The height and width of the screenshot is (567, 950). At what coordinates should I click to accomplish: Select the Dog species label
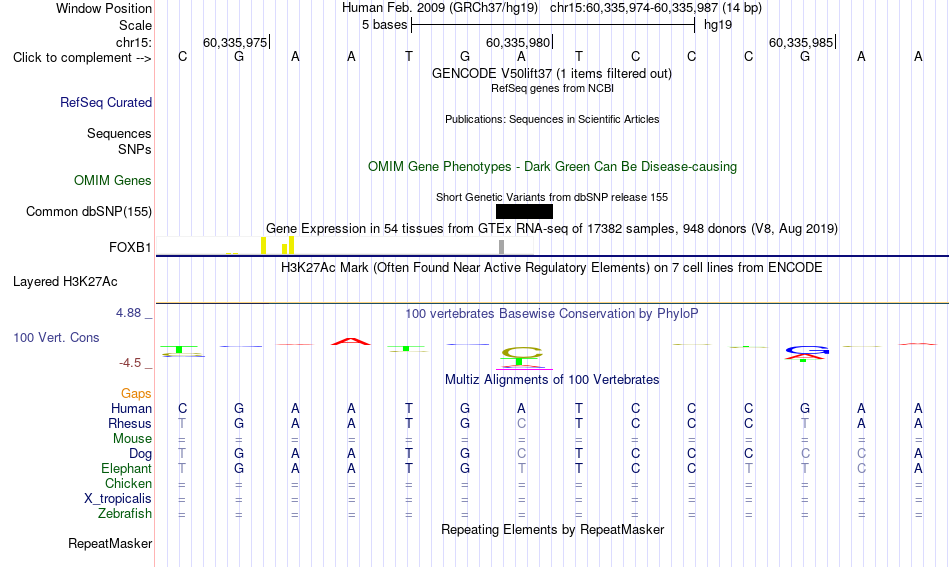tap(140, 454)
